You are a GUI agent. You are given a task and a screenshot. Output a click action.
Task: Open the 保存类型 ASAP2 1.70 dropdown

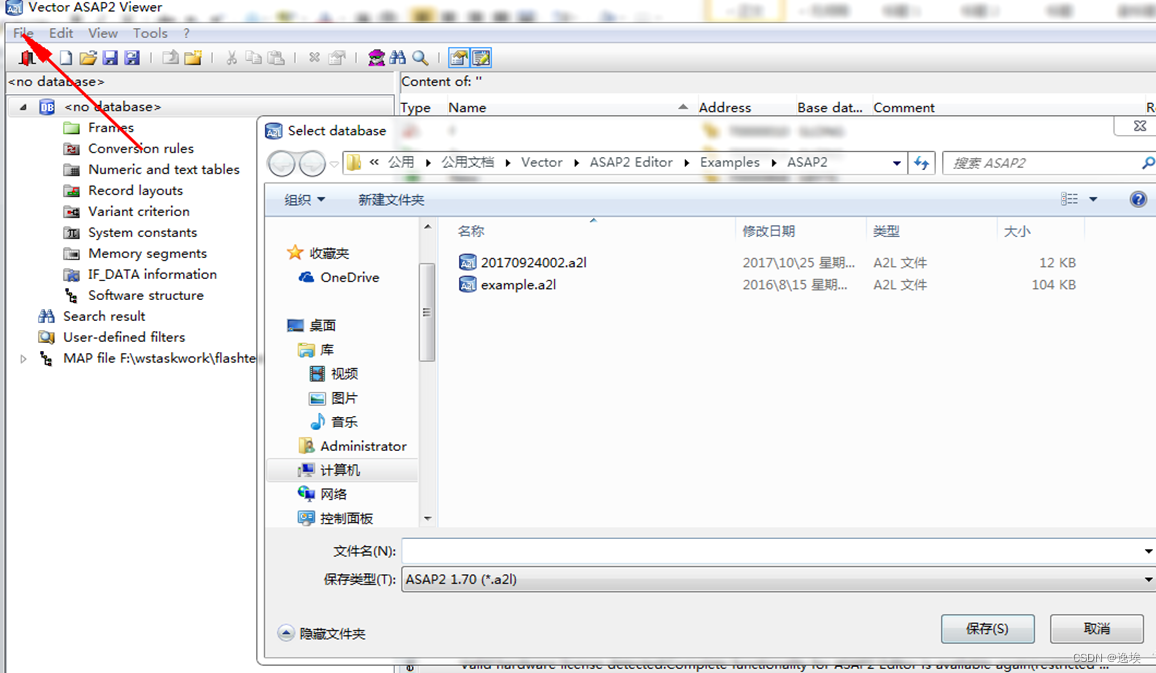point(778,579)
